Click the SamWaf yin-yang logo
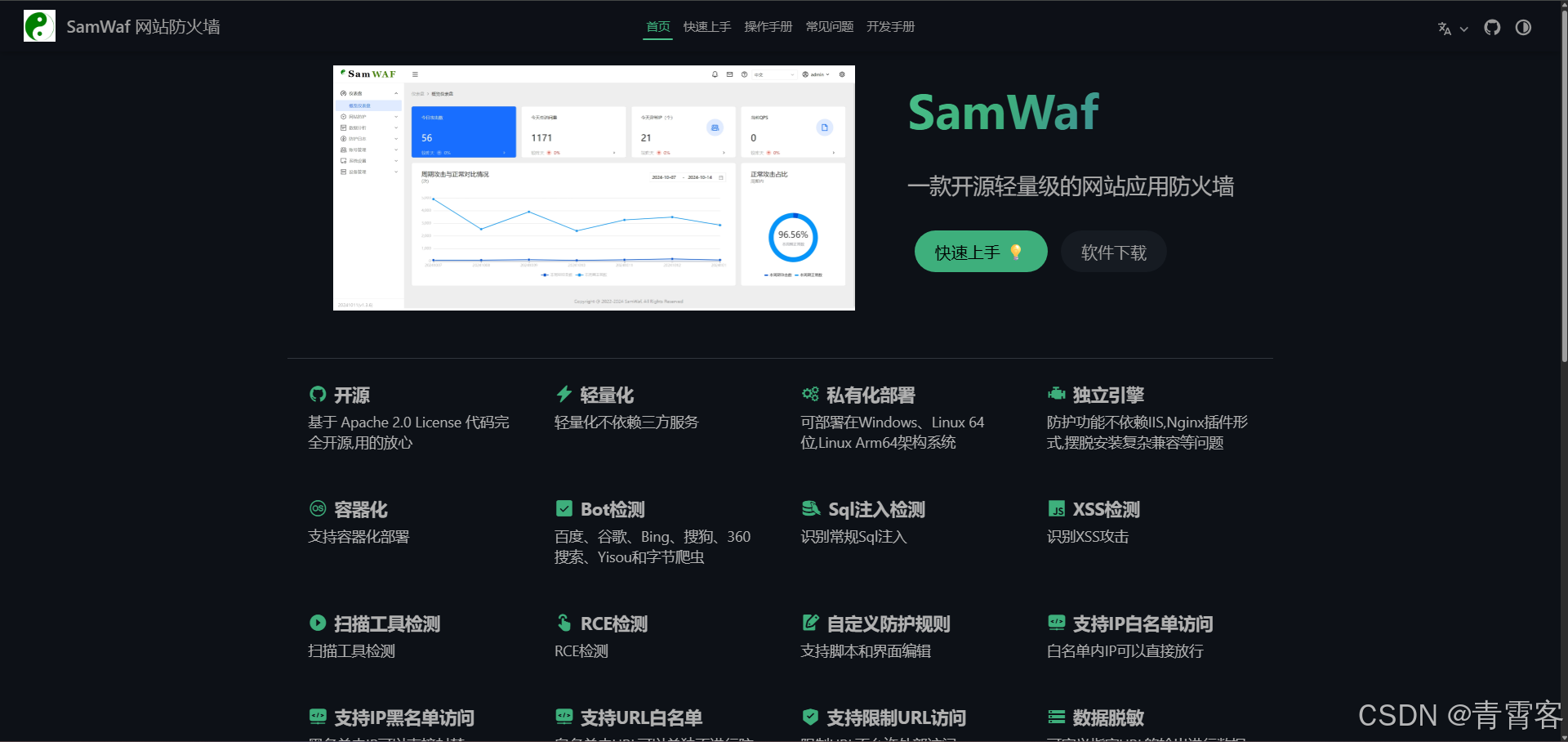Viewport: 1568px width, 742px height. point(39,26)
